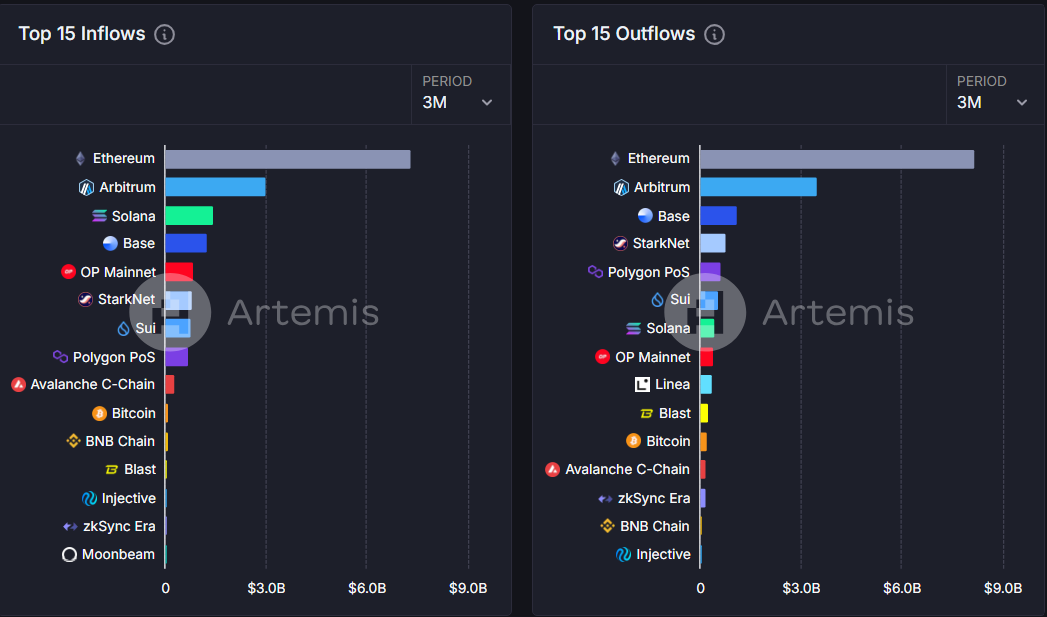Click the Sui droplet icon in Inflows chart
Image resolution: width=1047 pixels, height=617 pixels.
(x=124, y=328)
